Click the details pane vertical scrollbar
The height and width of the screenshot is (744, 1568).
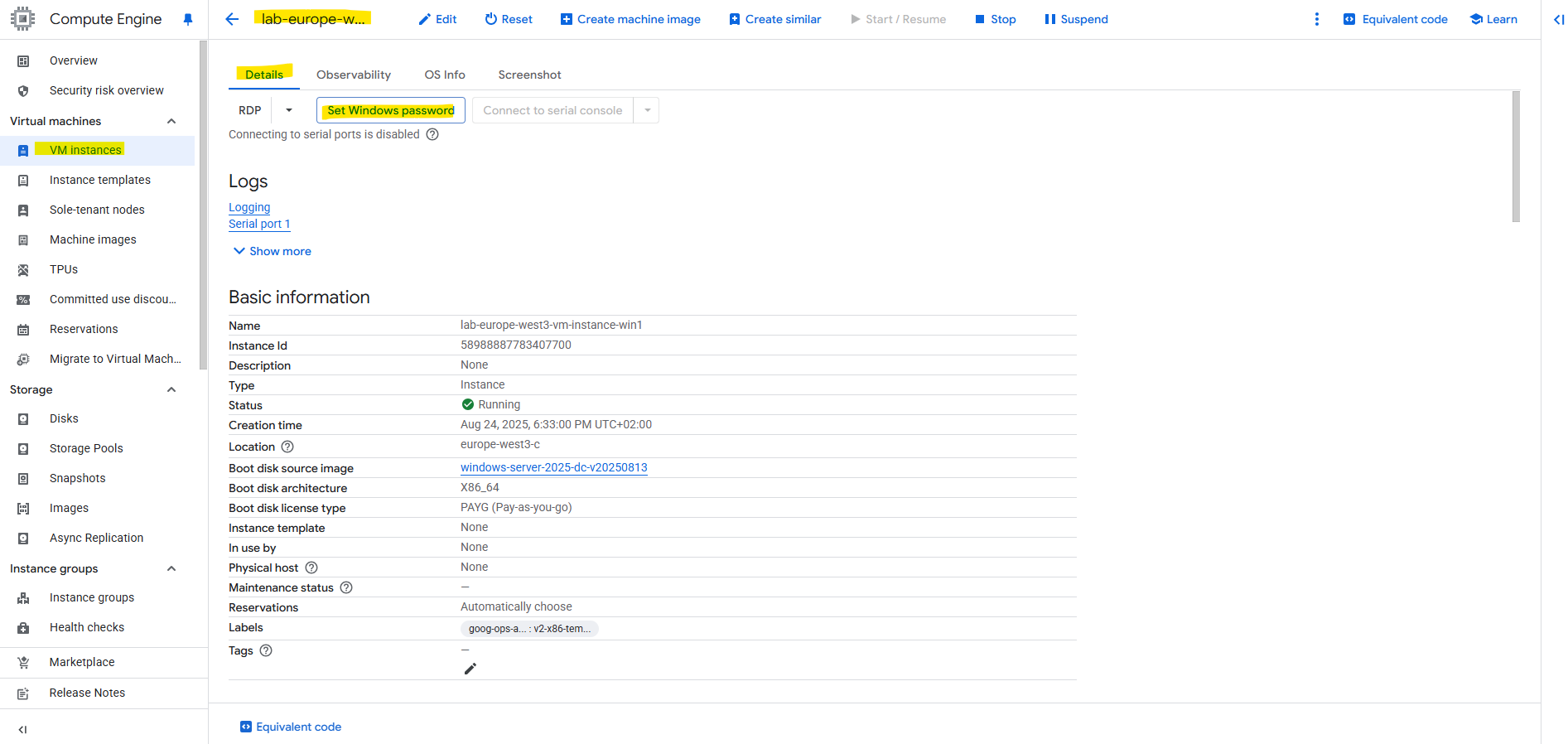click(1516, 157)
